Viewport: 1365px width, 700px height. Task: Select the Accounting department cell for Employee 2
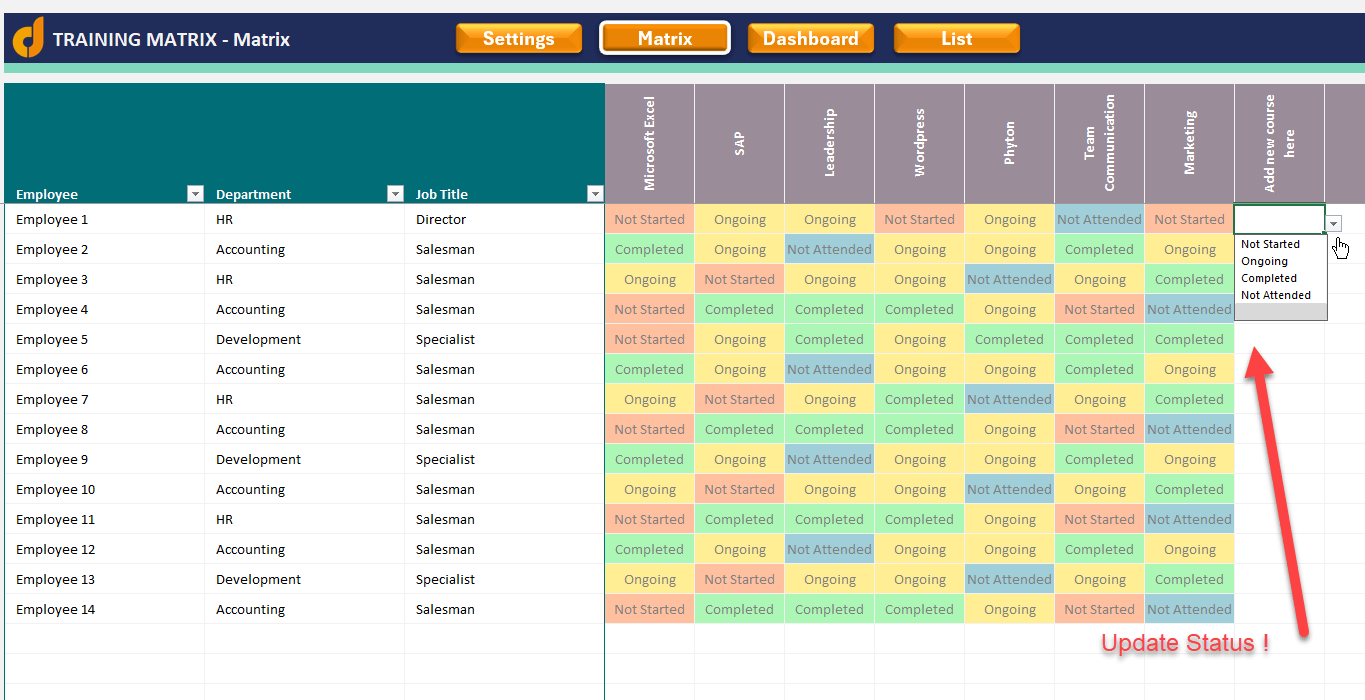pyautogui.click(x=305, y=249)
